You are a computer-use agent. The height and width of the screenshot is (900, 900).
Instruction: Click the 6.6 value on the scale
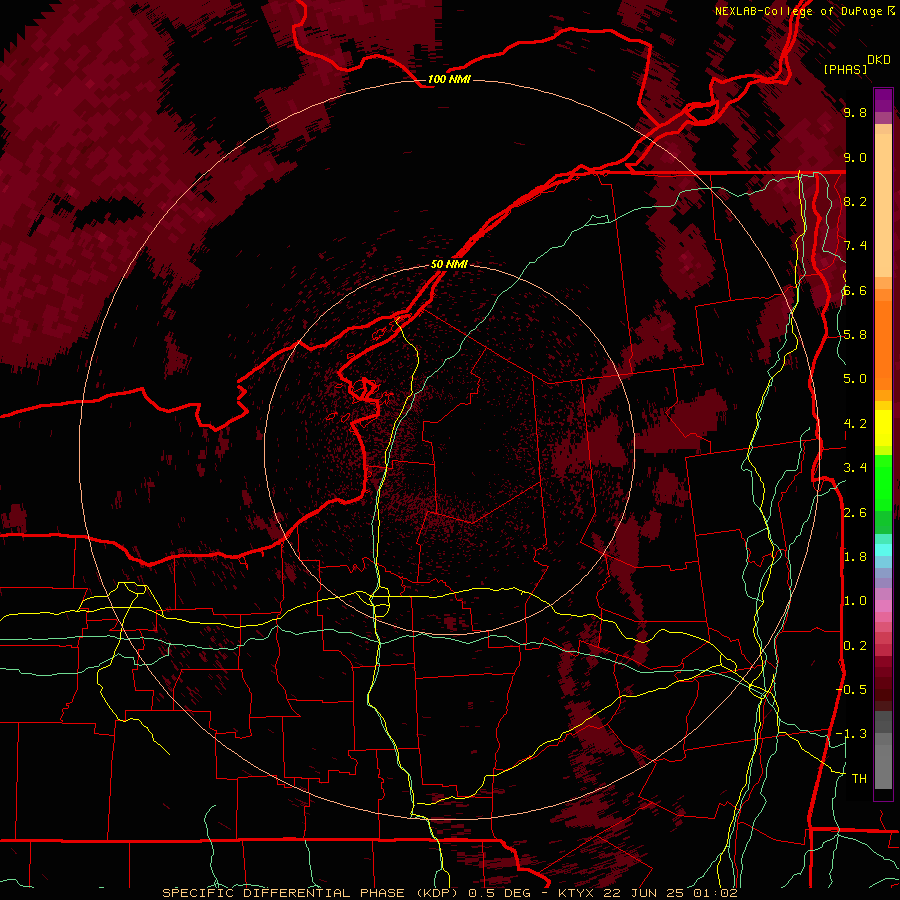(x=855, y=290)
